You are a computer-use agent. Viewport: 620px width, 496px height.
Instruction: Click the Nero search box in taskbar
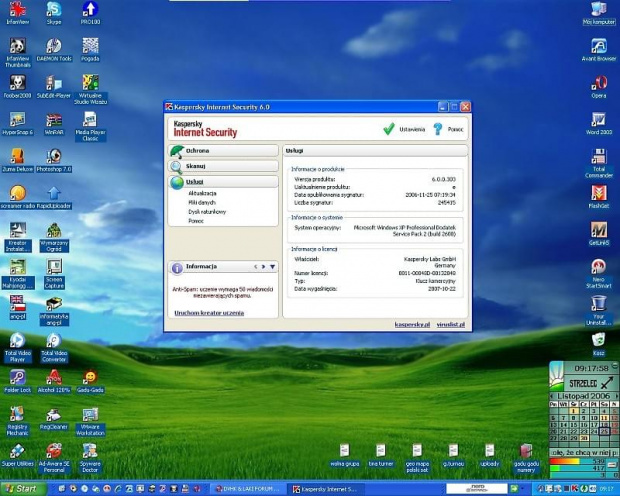(x=477, y=489)
